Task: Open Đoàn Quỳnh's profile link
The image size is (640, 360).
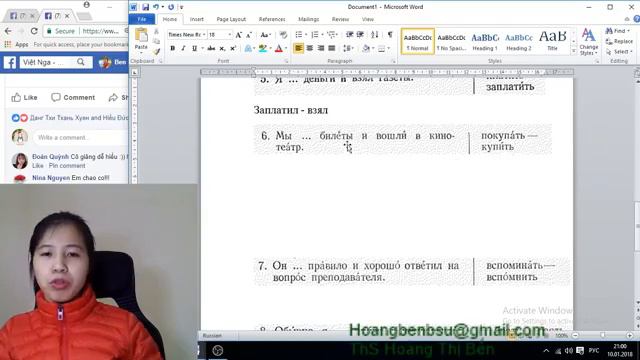Action: 51,157
